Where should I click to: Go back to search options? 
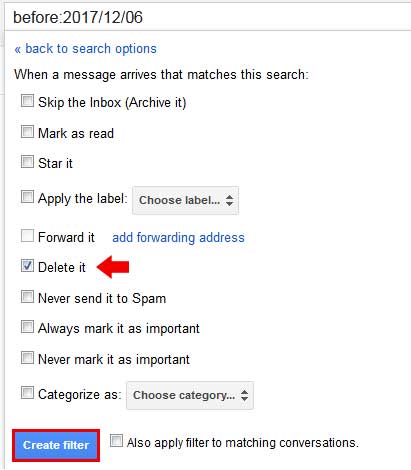85,49
